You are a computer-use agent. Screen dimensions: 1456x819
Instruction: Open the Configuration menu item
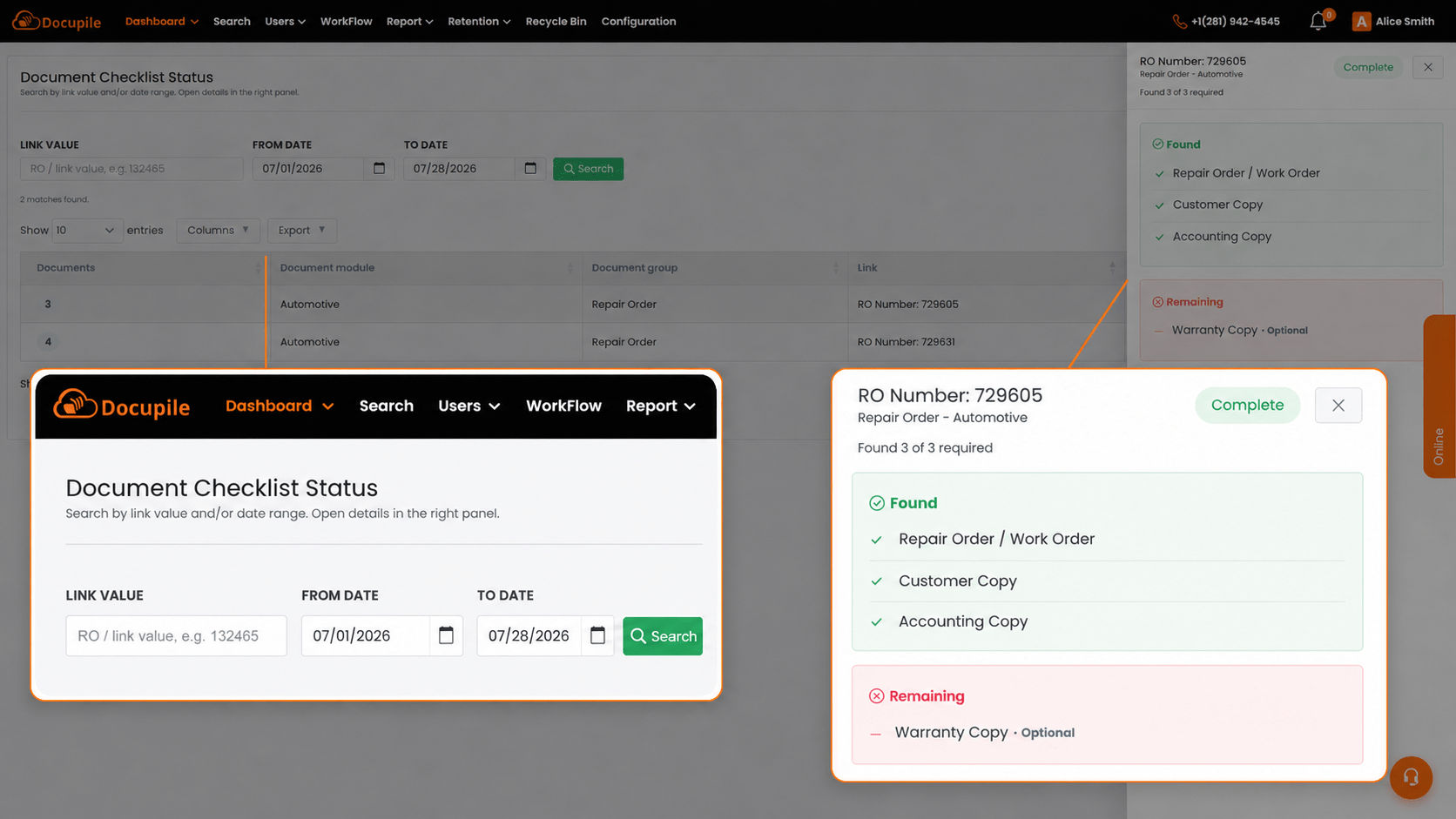click(638, 21)
